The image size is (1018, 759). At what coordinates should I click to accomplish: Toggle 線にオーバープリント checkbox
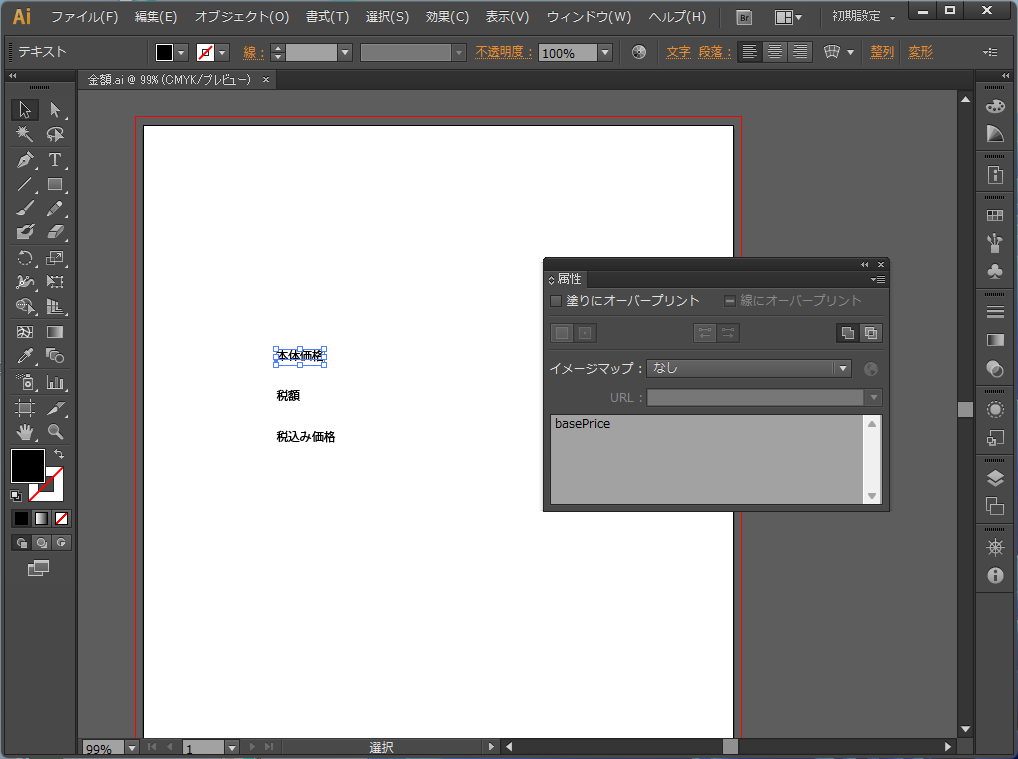coord(730,301)
